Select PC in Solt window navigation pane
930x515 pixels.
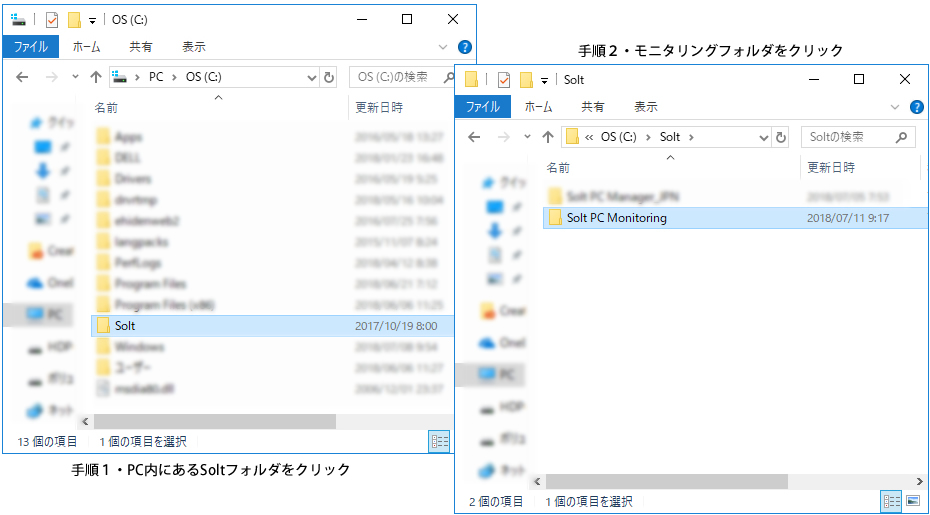click(498, 374)
